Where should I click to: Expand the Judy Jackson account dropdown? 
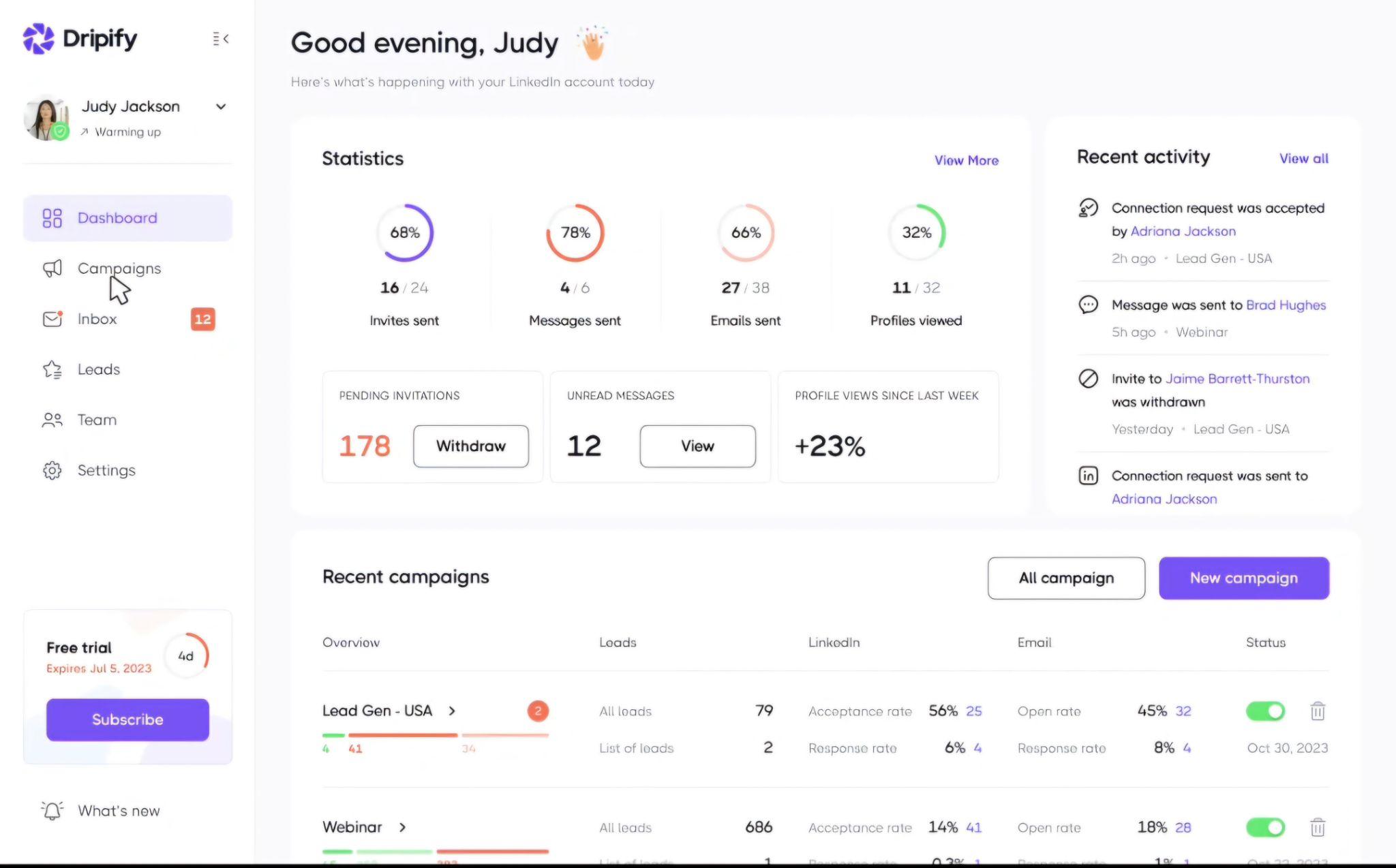pos(221,106)
